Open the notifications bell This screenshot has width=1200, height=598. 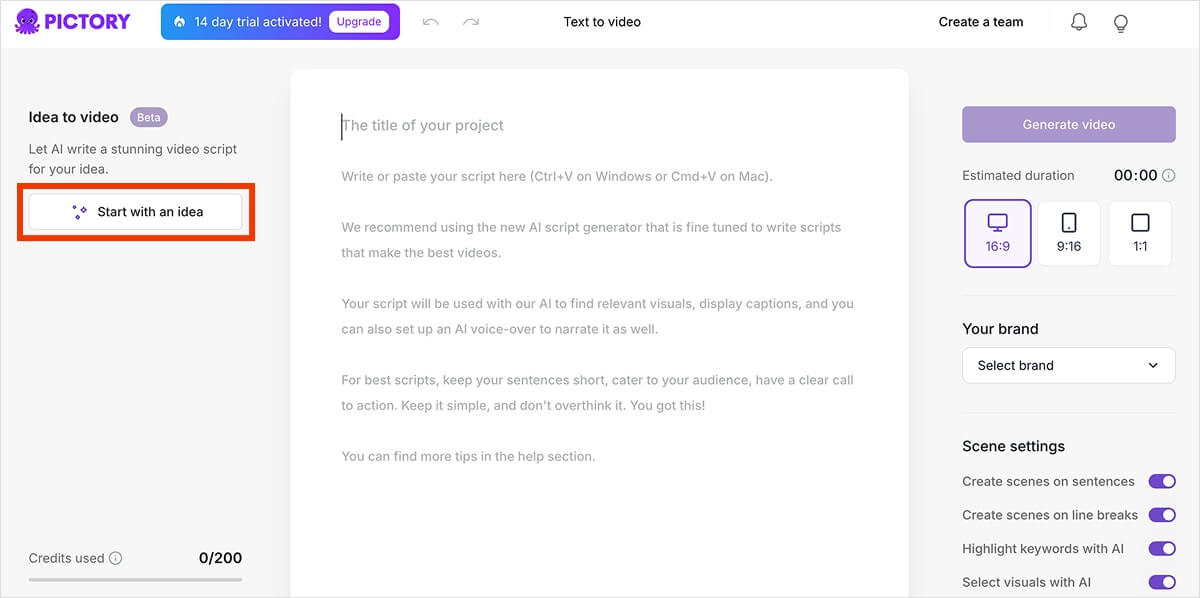[1079, 22]
